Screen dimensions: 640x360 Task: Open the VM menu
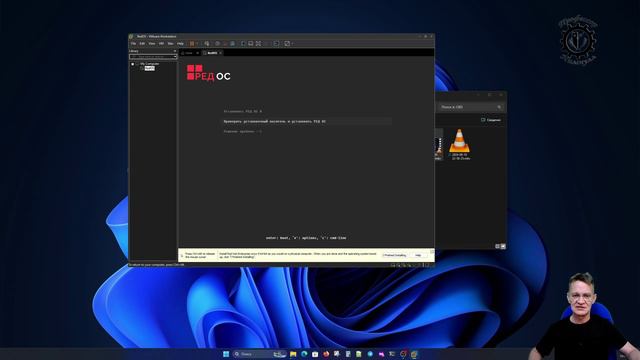(x=161, y=43)
